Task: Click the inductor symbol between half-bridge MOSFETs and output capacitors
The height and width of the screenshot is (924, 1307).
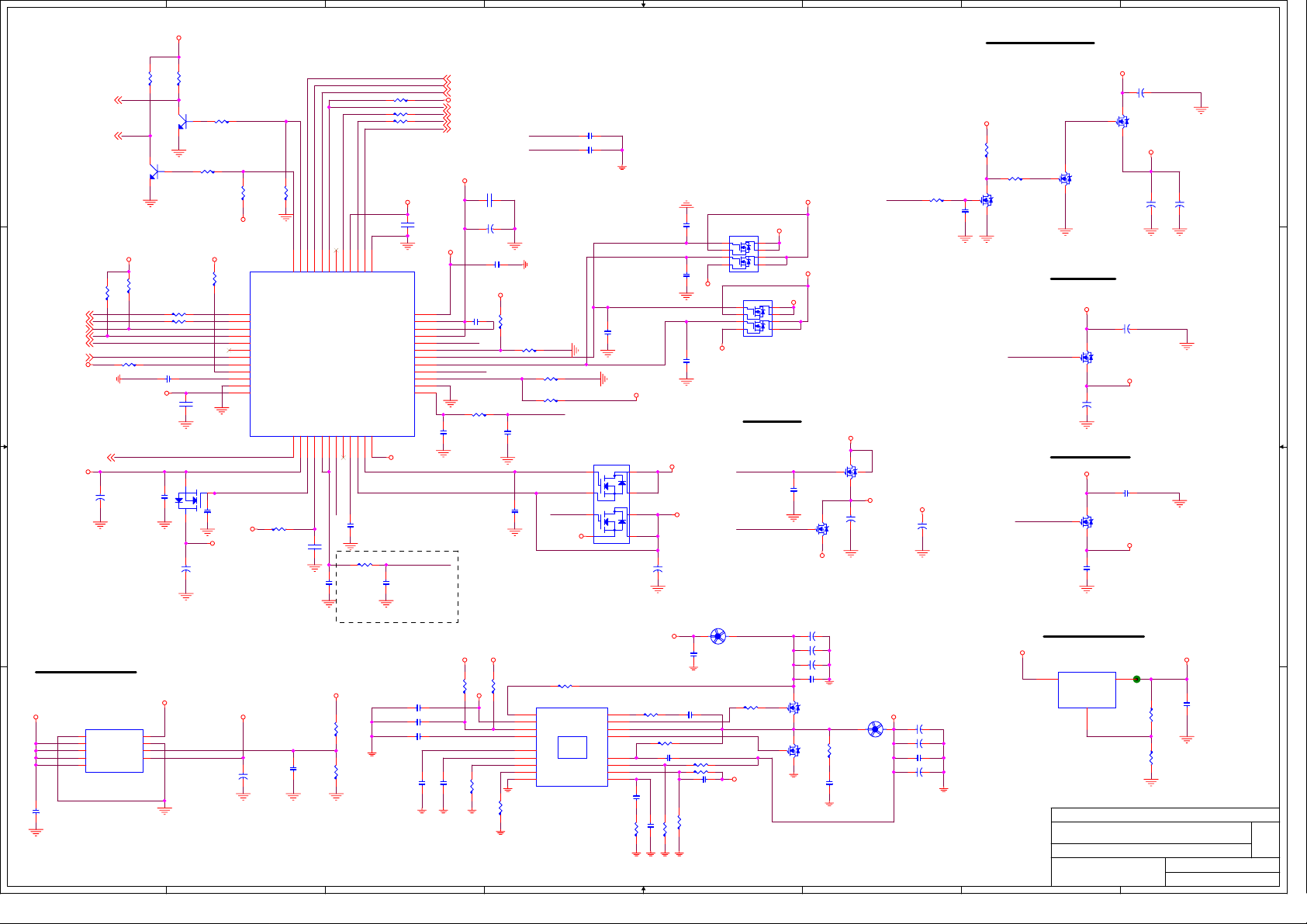Action: click(x=875, y=729)
